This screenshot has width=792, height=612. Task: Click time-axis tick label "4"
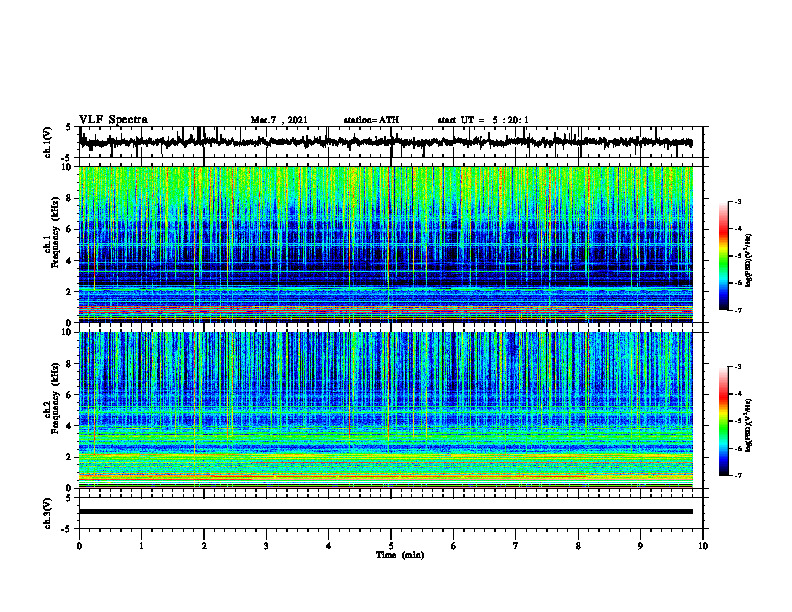click(329, 546)
